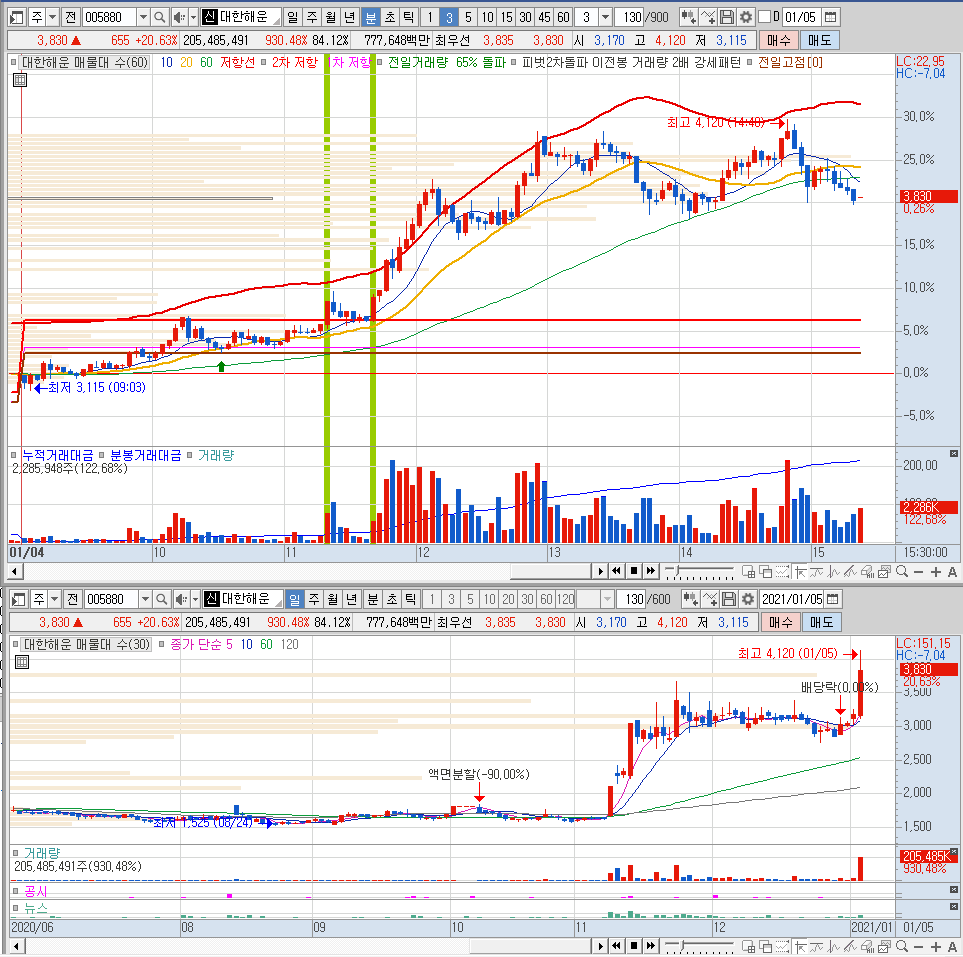Image resolution: width=963 pixels, height=957 pixels.
Task: Click 매도 sell button in top chart
Action: [x=819, y=41]
